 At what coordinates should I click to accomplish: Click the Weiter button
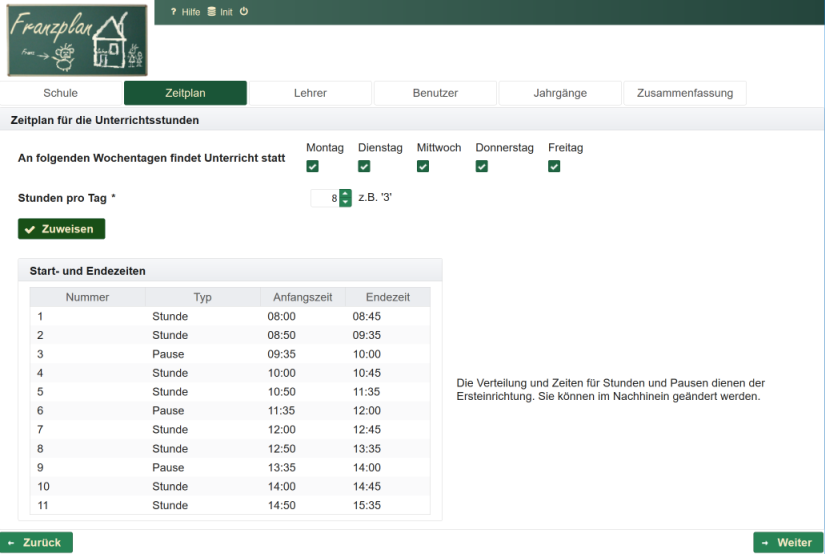tap(788, 542)
